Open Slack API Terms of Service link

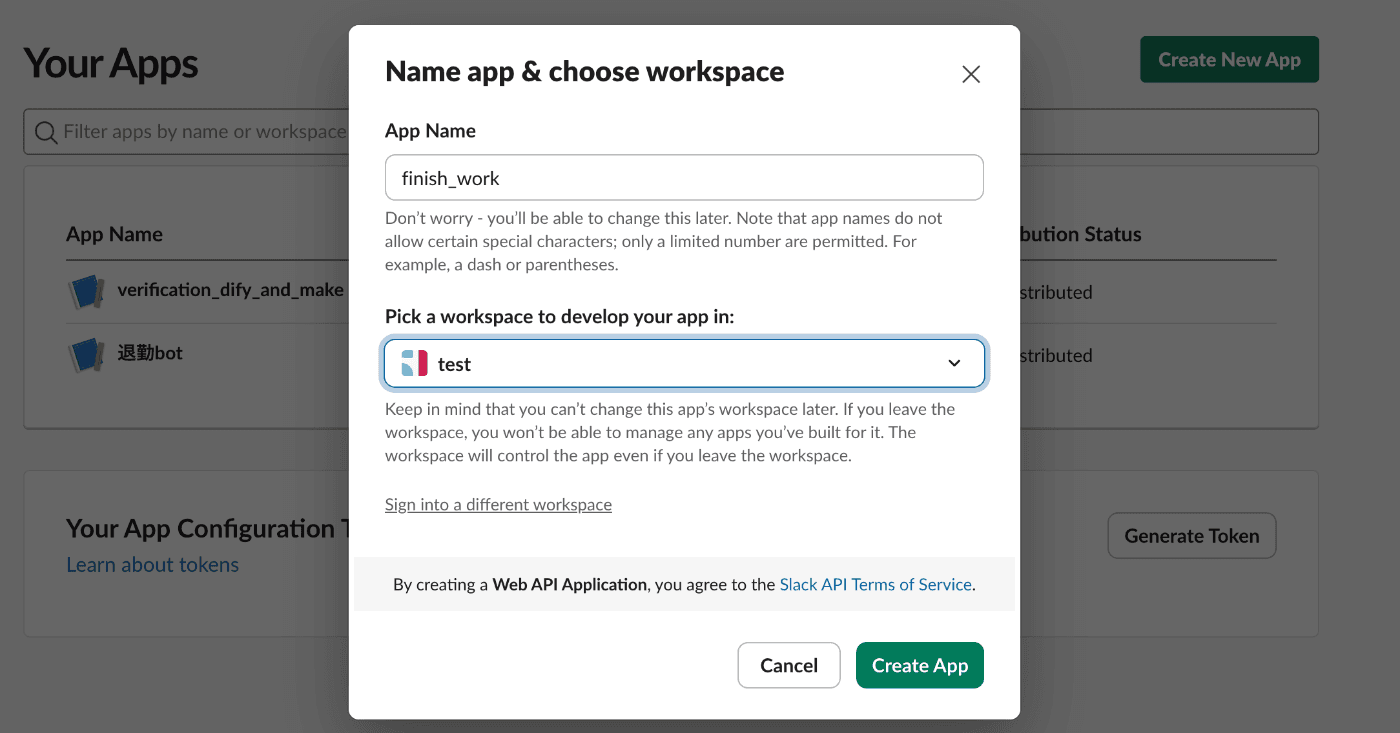pos(876,584)
